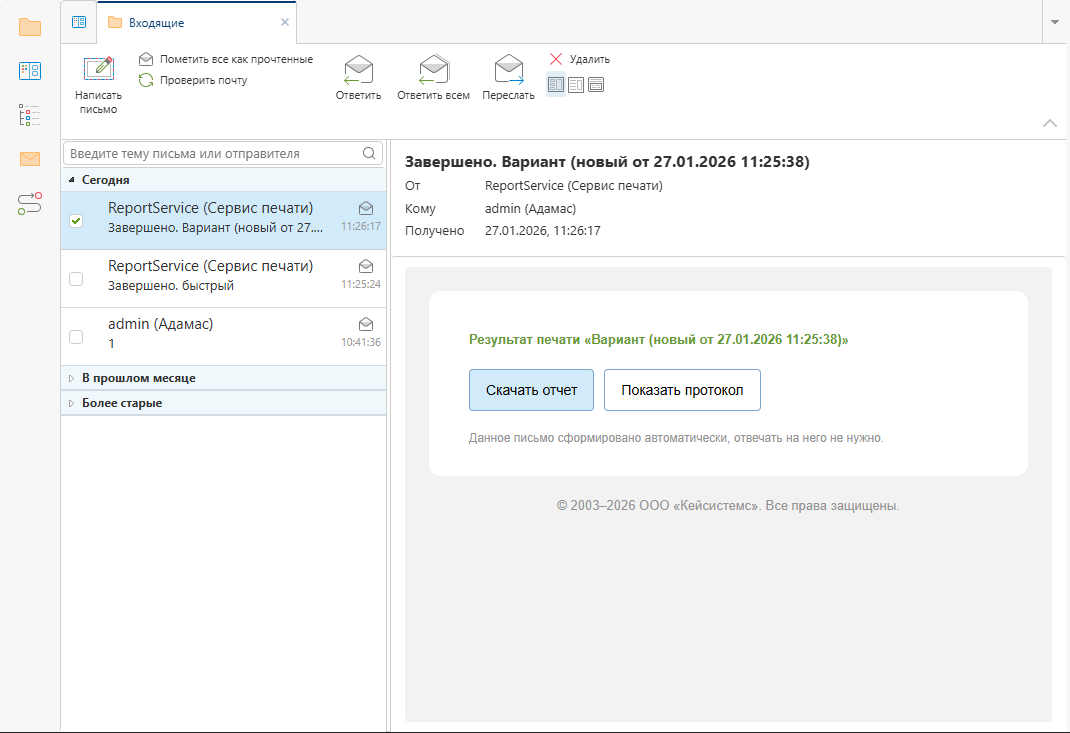Open the workflow route icon in left sidebar
Image resolution: width=1070 pixels, height=733 pixels.
click(30, 203)
